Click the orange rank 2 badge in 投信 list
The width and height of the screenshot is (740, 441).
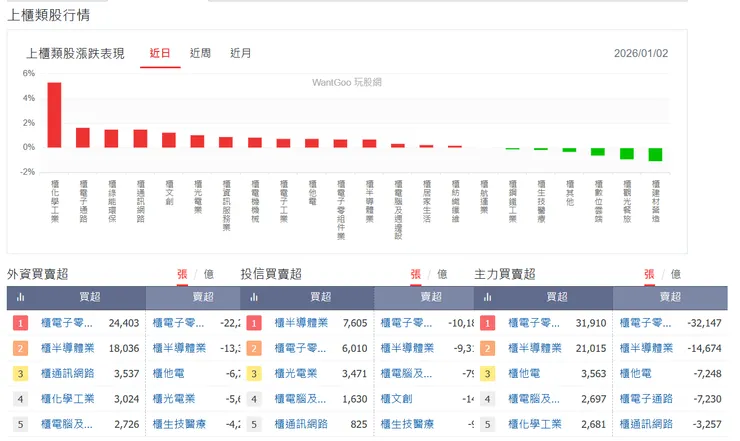point(254,348)
